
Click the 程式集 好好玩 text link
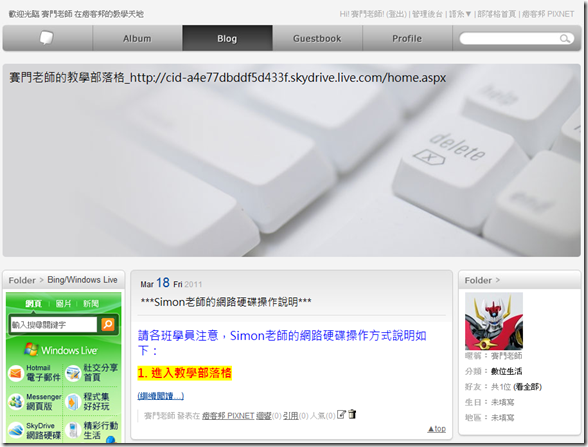pos(96,402)
